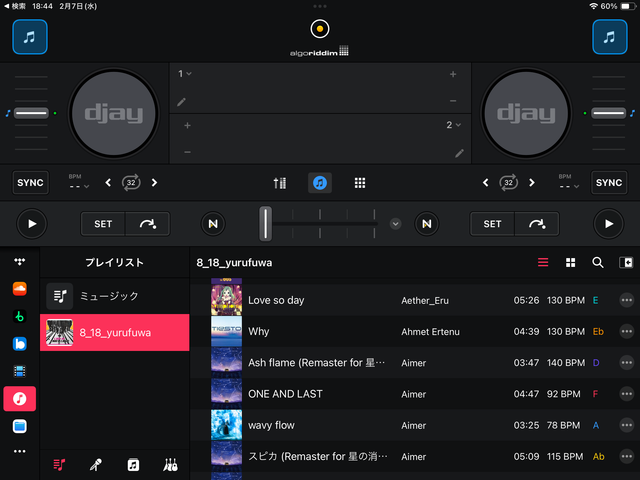Switch to the albums bottom tab

pos(133,465)
